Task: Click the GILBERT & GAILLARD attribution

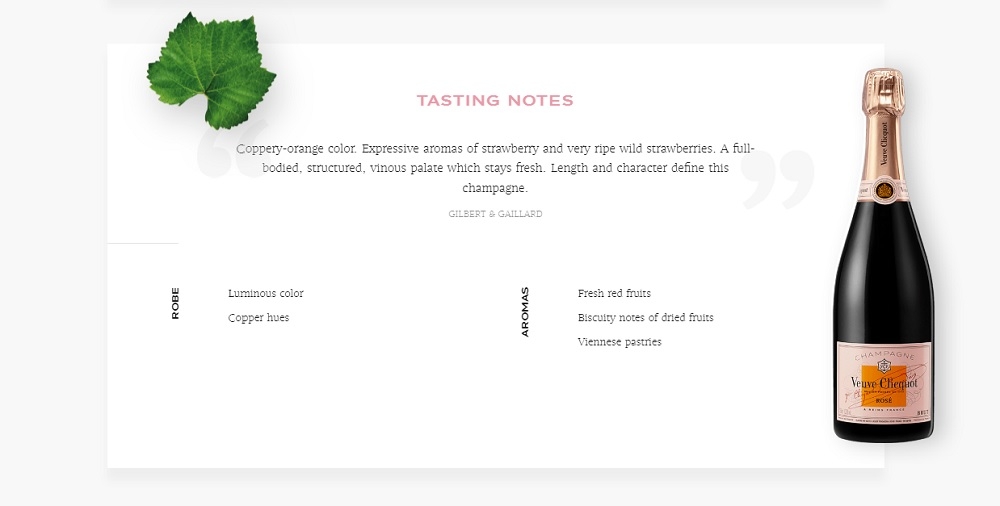Action: (496, 214)
